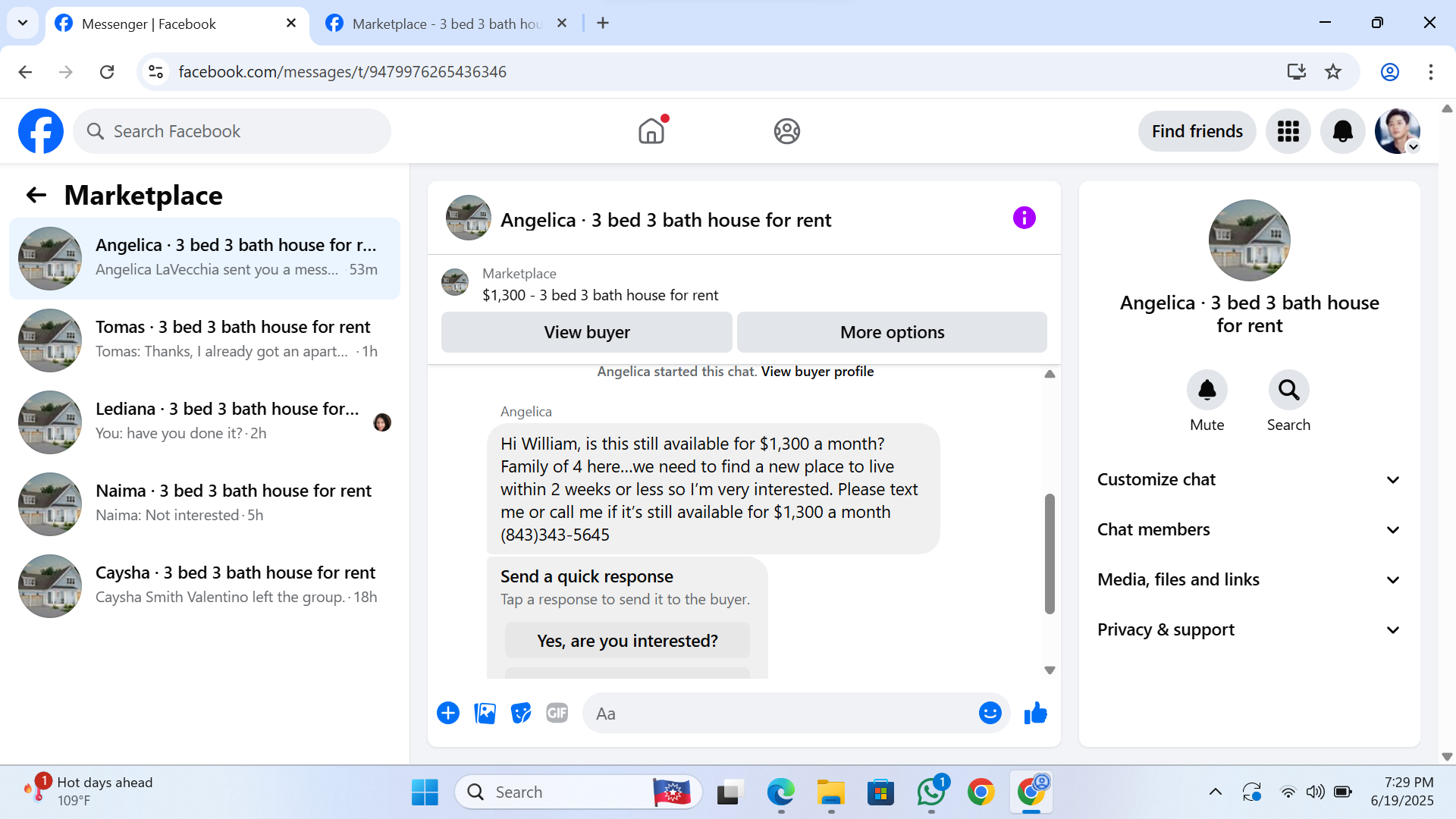1456x819 pixels.
Task: Open the GIF picker
Action: 557,714
